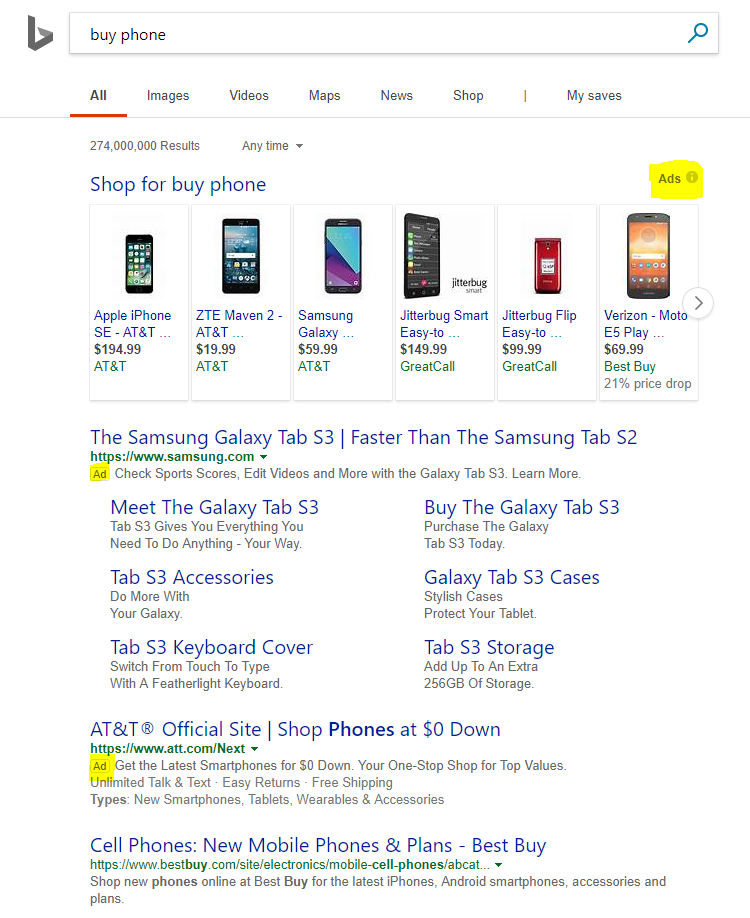750x918 pixels.
Task: Open the My saves tab
Action: [594, 95]
